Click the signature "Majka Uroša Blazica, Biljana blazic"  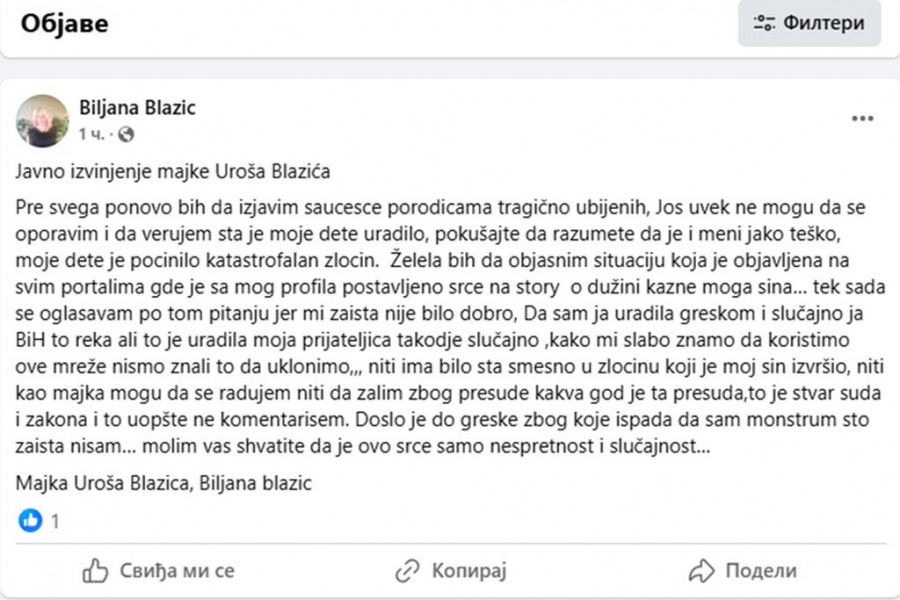pyautogui.click(x=164, y=484)
